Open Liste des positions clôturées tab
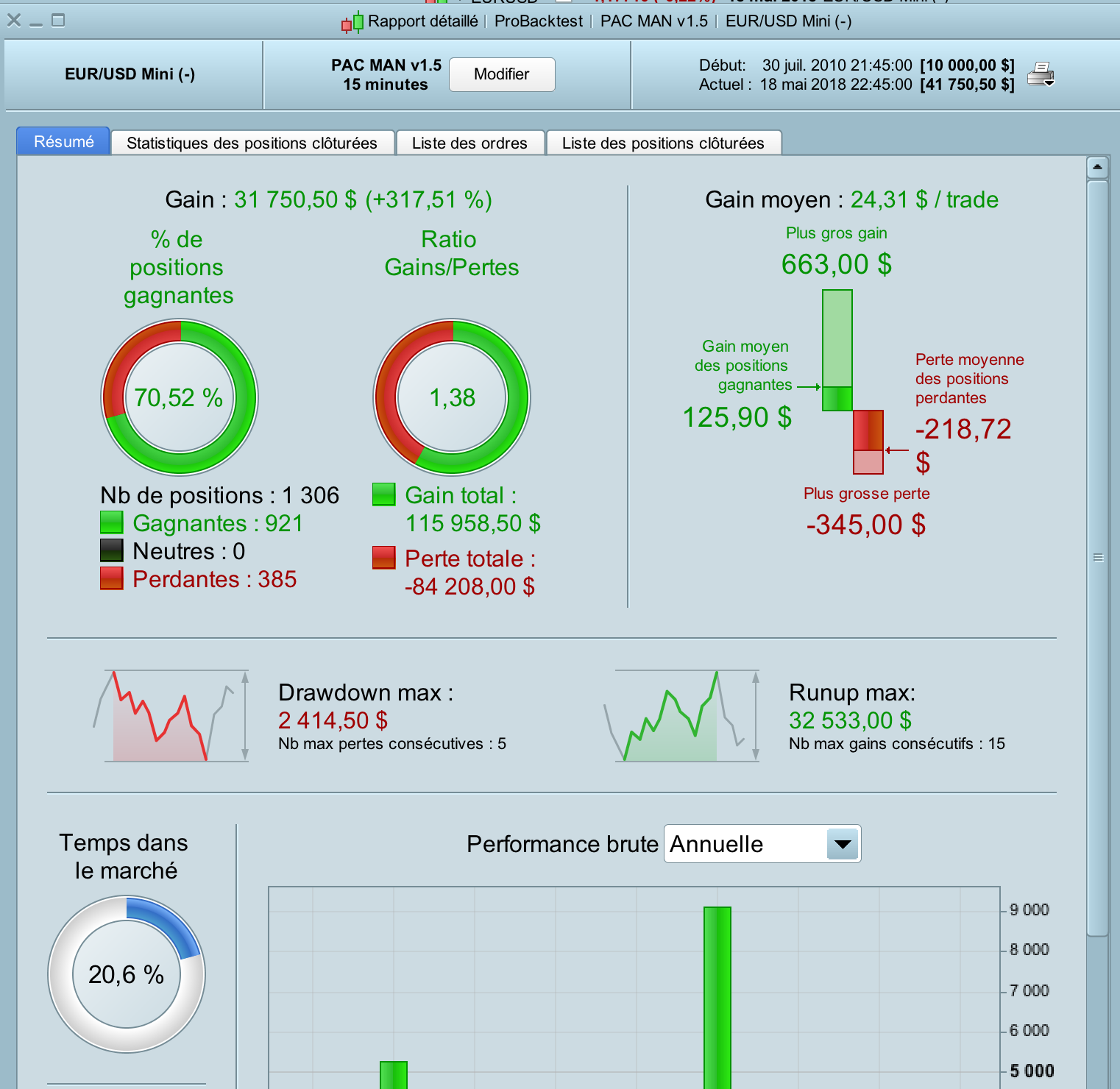 tap(664, 143)
